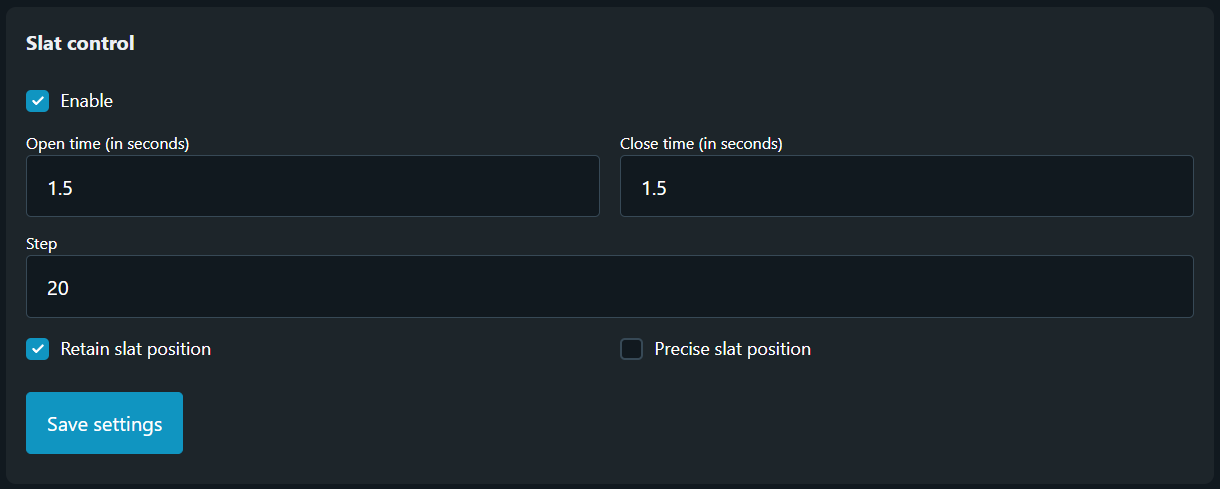Place cursor on the 20 Step value
The height and width of the screenshot is (489, 1220).
[x=58, y=288]
